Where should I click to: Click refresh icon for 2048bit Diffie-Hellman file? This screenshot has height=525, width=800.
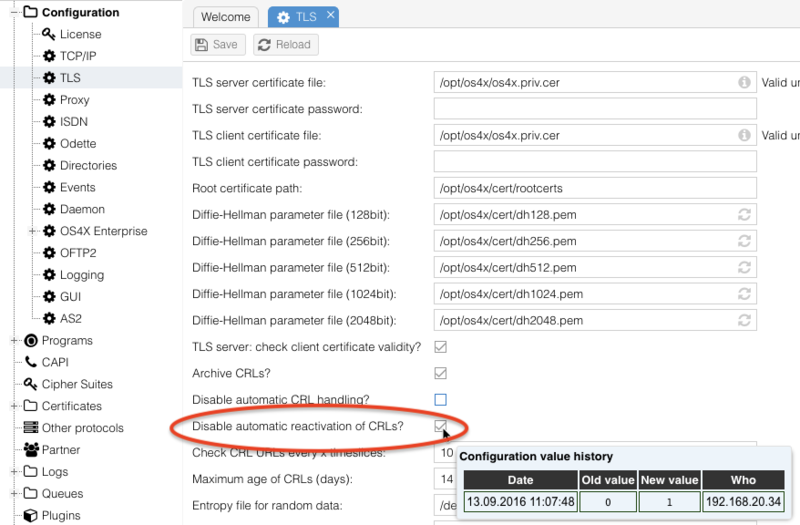click(744, 320)
